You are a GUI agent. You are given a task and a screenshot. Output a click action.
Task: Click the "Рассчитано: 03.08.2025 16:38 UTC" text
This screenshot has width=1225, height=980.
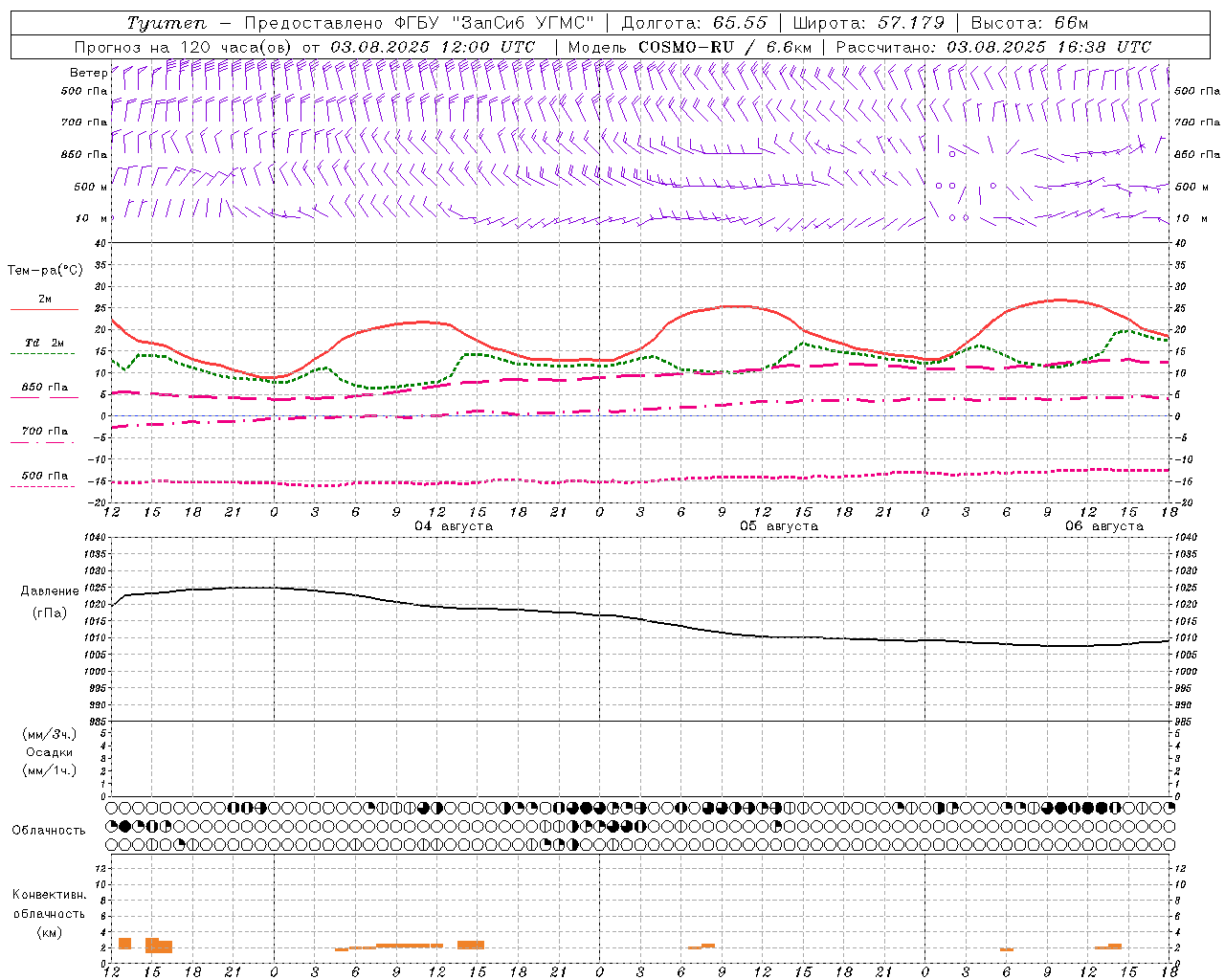pyautogui.click(x=993, y=47)
